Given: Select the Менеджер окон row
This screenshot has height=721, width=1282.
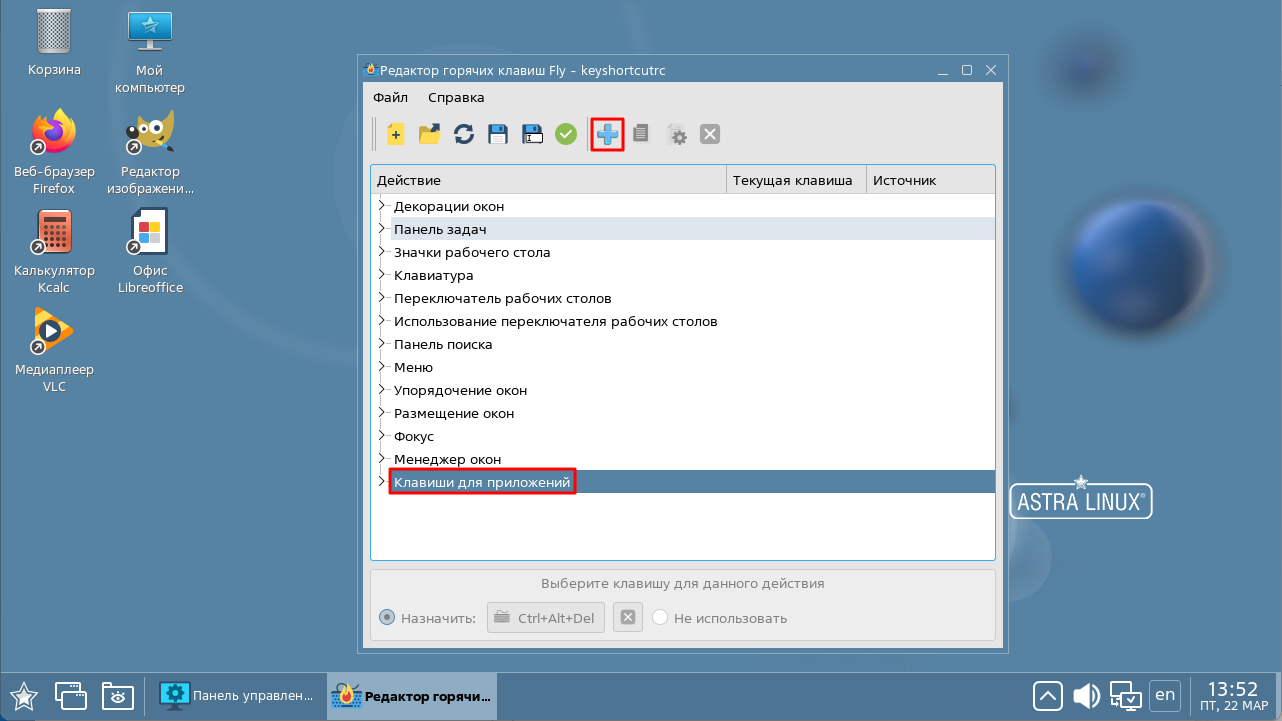Looking at the screenshot, I should pos(683,459).
